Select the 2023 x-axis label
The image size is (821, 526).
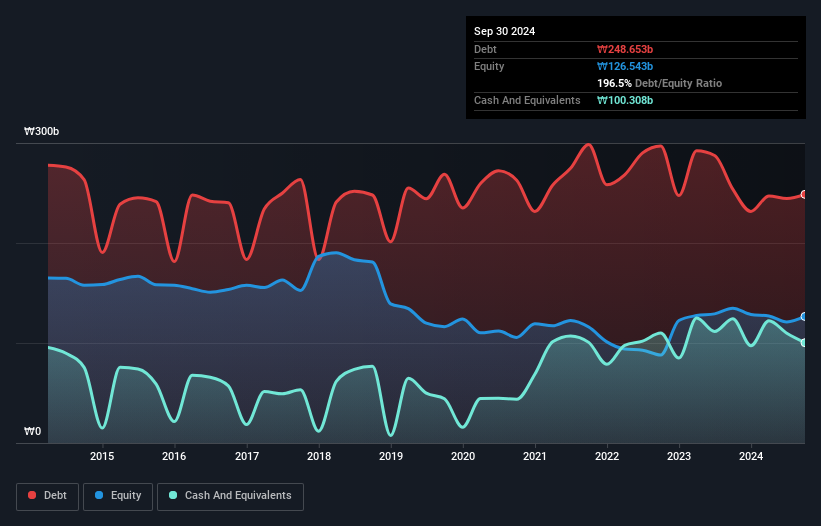pyautogui.click(x=679, y=456)
